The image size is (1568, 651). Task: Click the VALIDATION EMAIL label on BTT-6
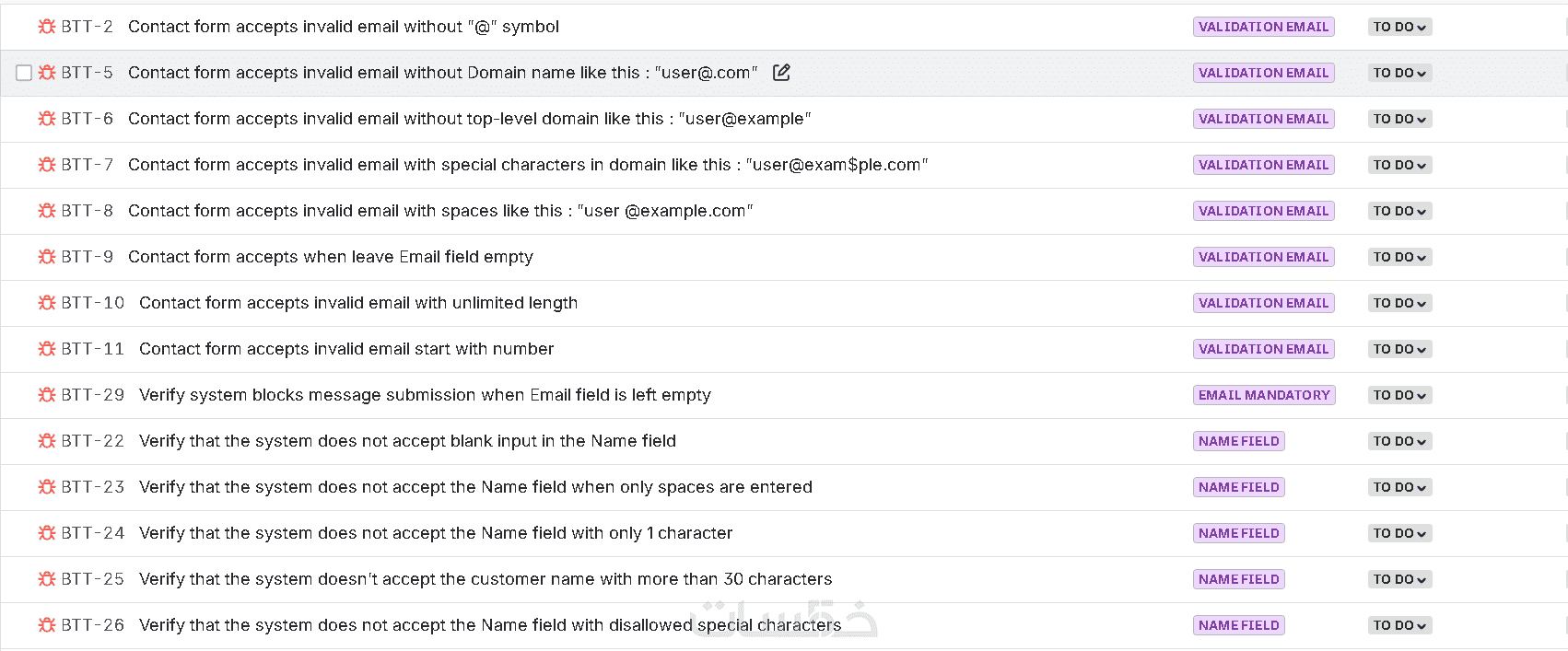(x=1263, y=119)
